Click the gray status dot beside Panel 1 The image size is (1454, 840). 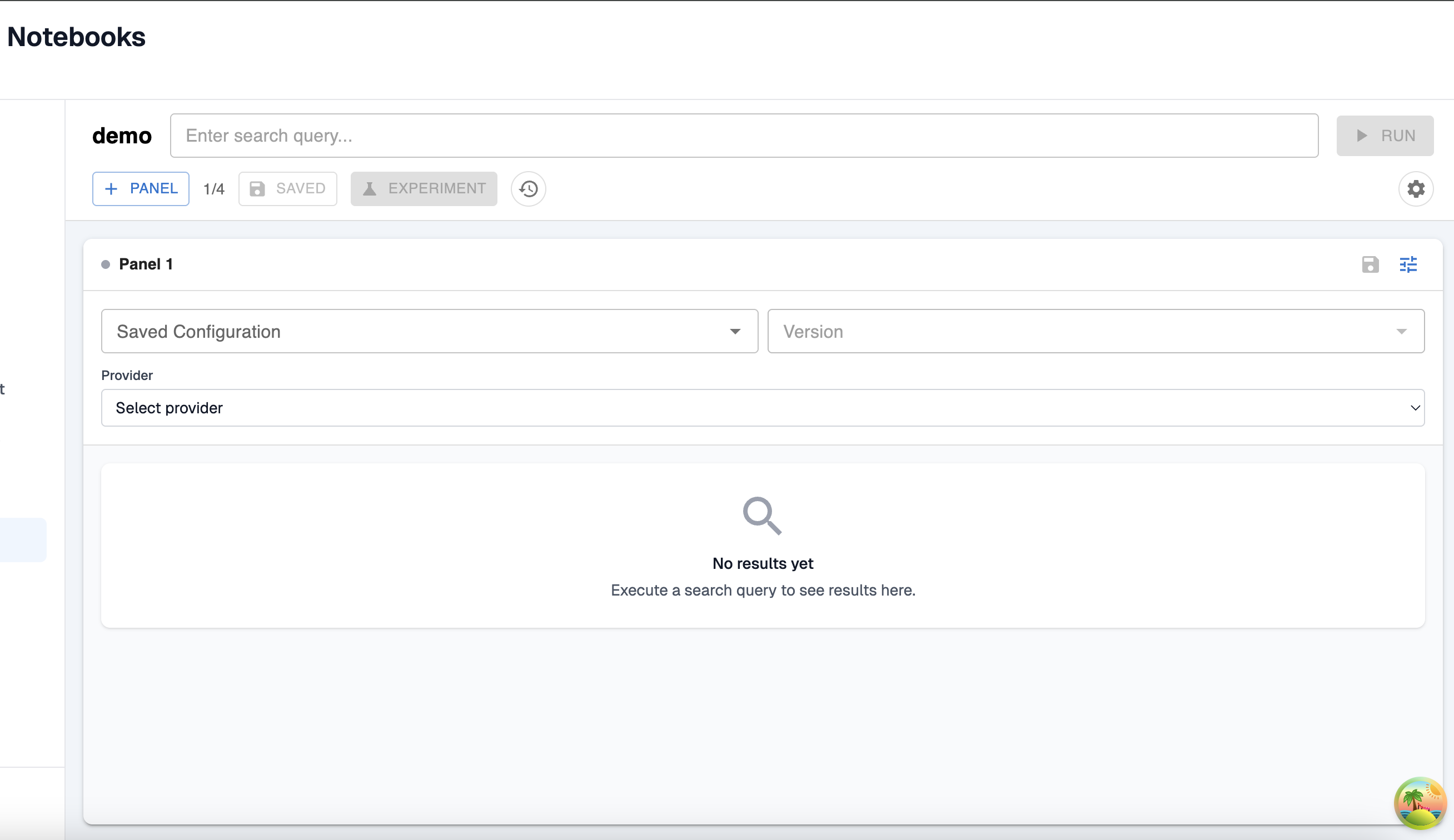(106, 264)
